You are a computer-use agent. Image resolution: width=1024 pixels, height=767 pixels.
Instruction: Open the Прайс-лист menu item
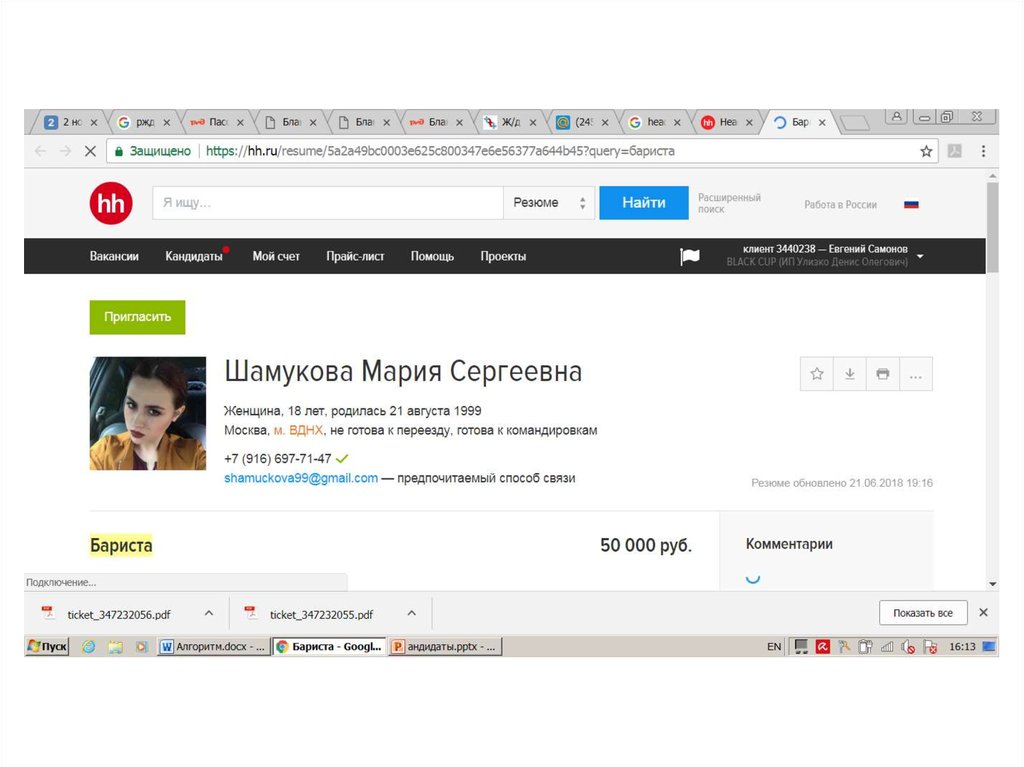click(x=355, y=256)
